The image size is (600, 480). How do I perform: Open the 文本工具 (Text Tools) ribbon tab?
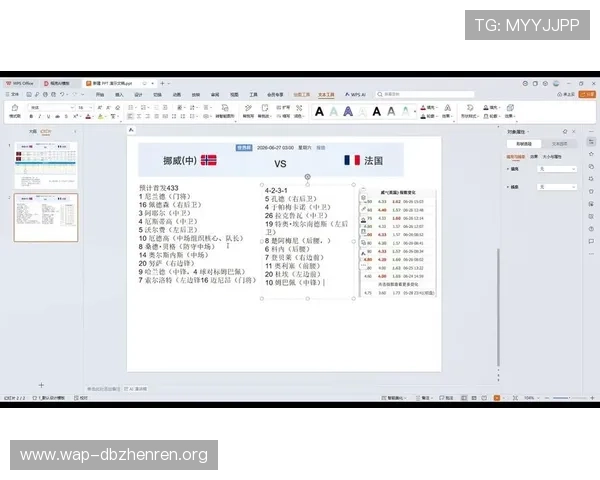tap(326, 95)
